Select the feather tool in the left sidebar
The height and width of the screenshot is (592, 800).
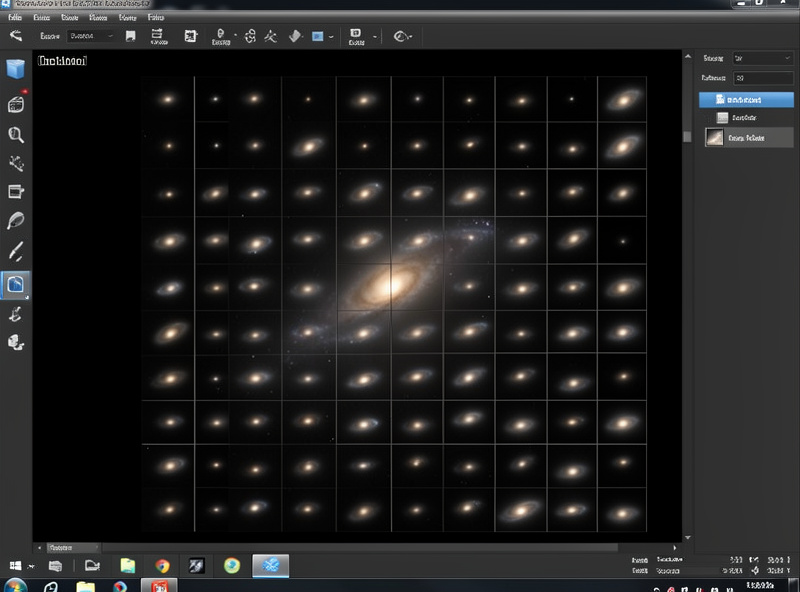(16, 220)
